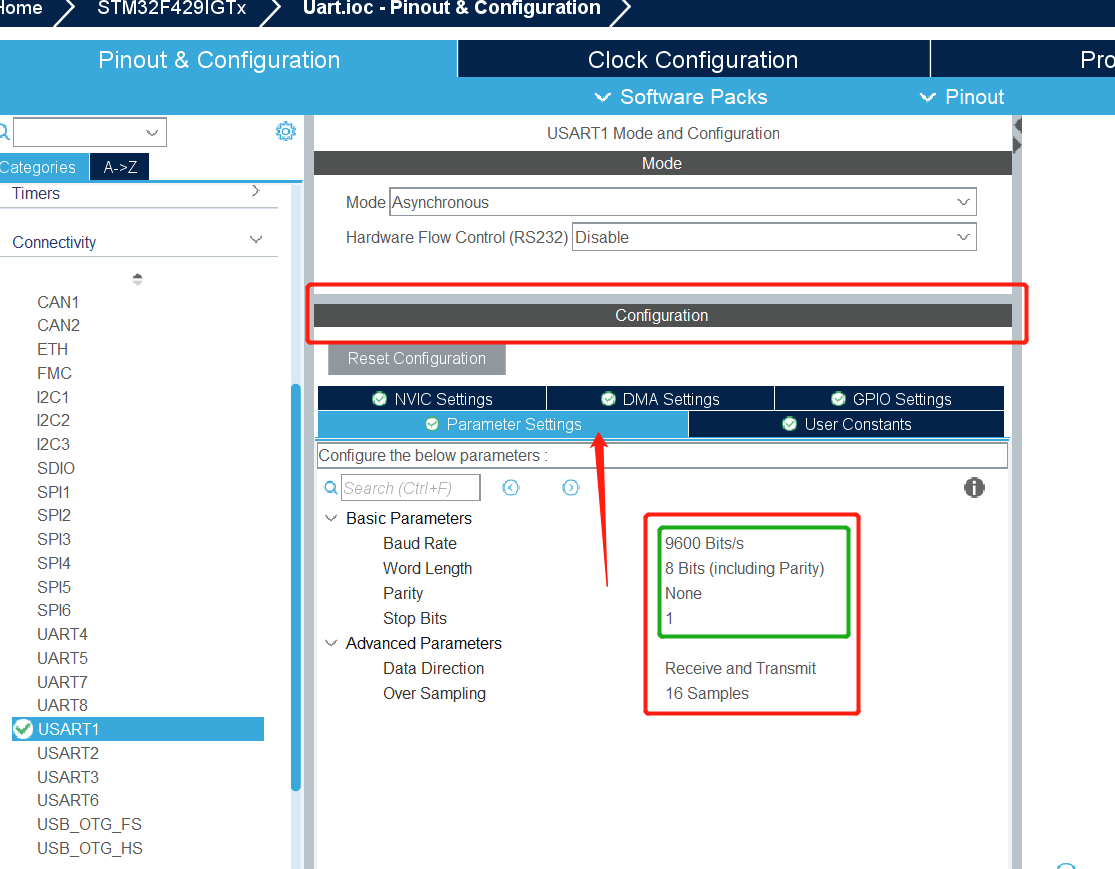
Task: Open the peripheral search combo box
Action: click(90, 132)
